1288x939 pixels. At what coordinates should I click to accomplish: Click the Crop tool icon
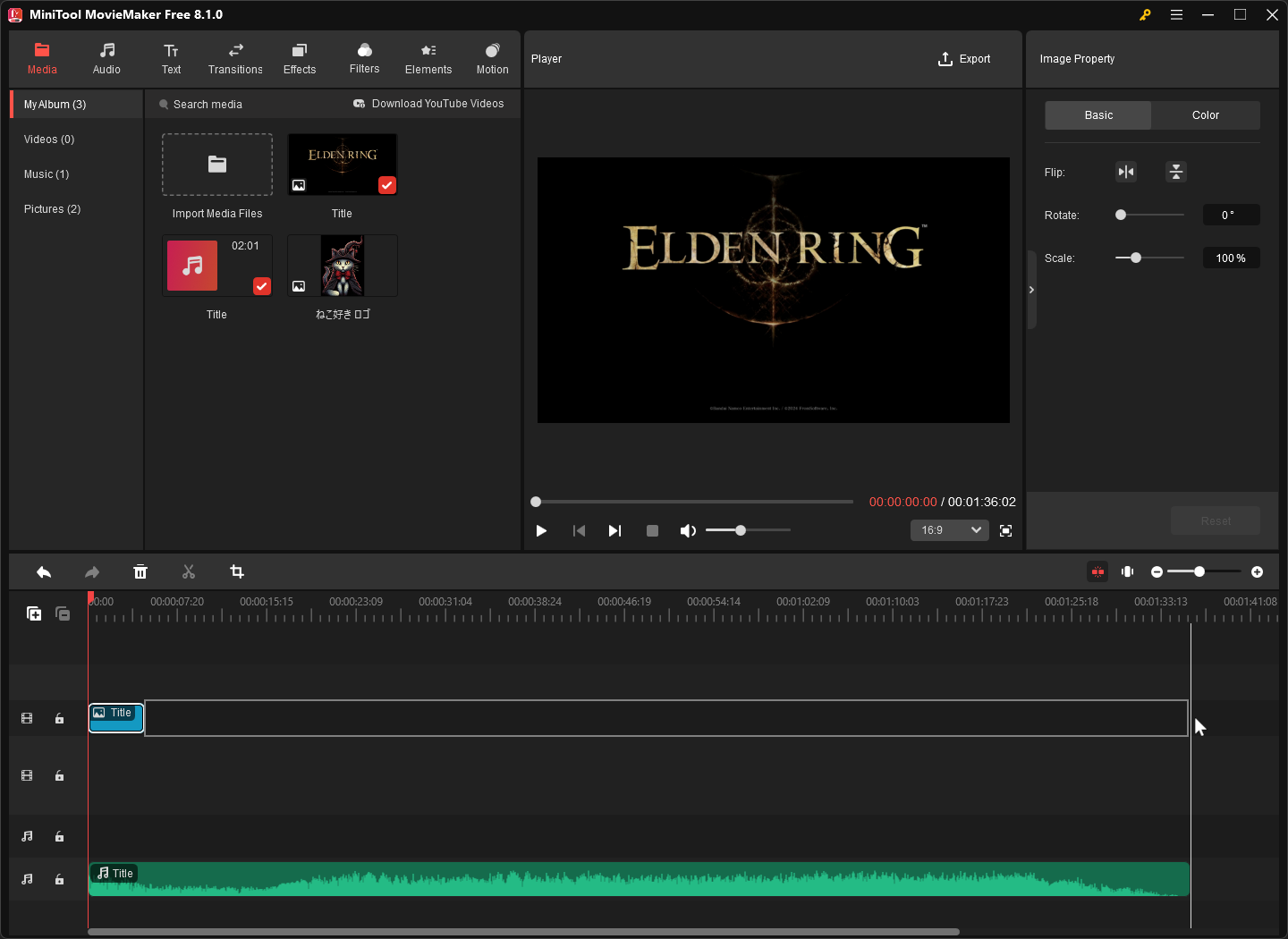click(237, 572)
